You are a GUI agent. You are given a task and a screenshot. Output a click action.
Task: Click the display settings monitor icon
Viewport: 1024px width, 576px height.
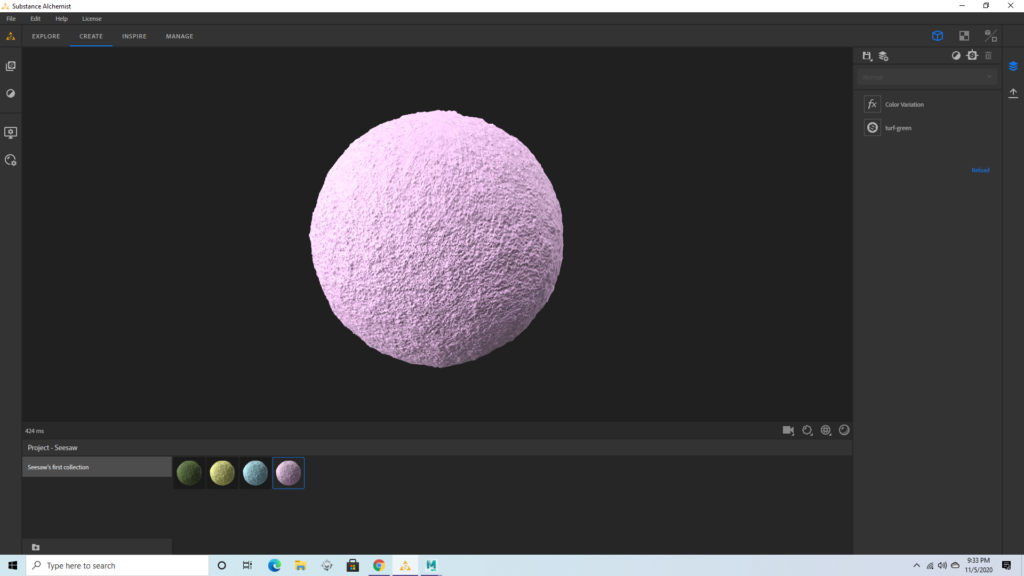(11, 132)
